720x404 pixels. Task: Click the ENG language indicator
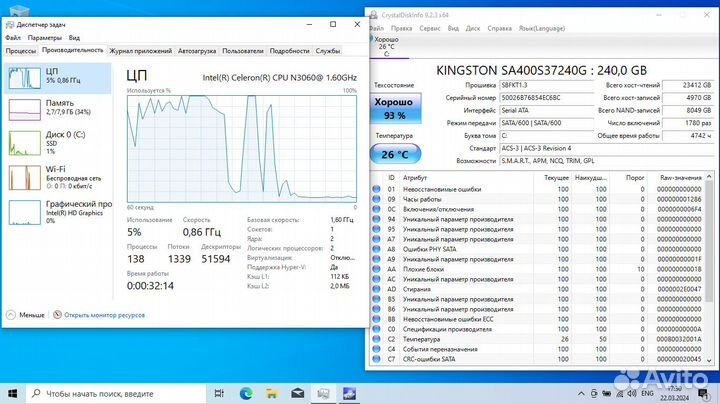click(647, 393)
